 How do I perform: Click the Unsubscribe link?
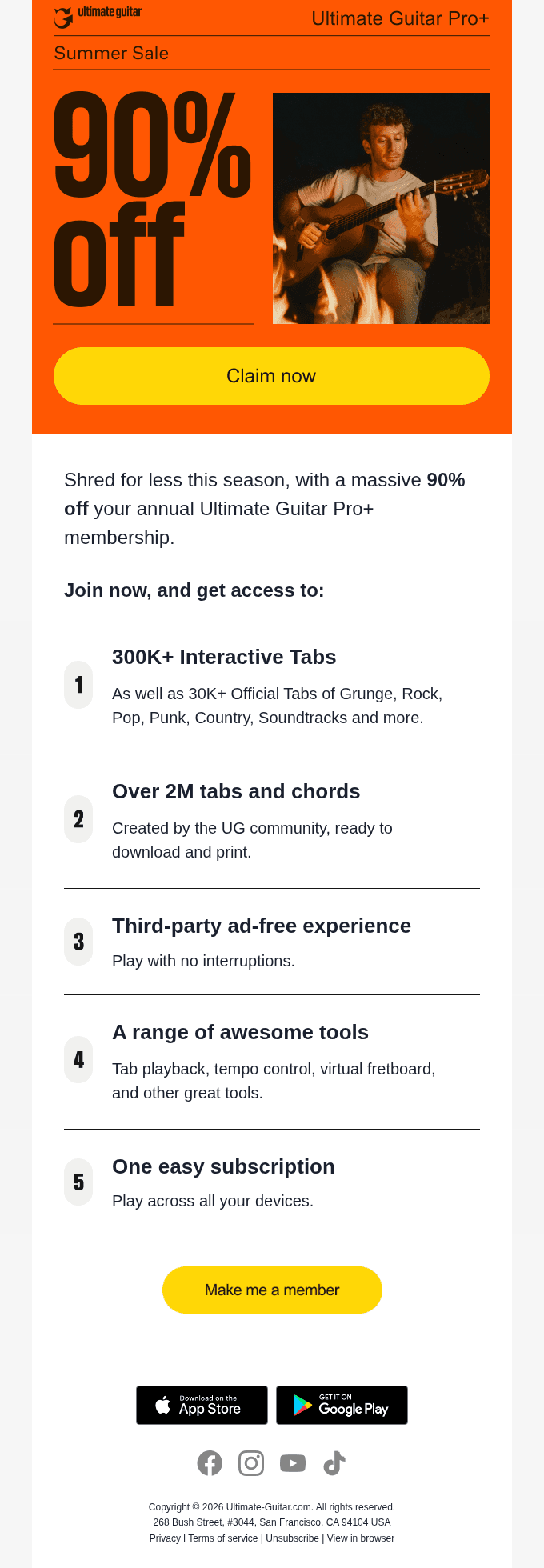[292, 1538]
